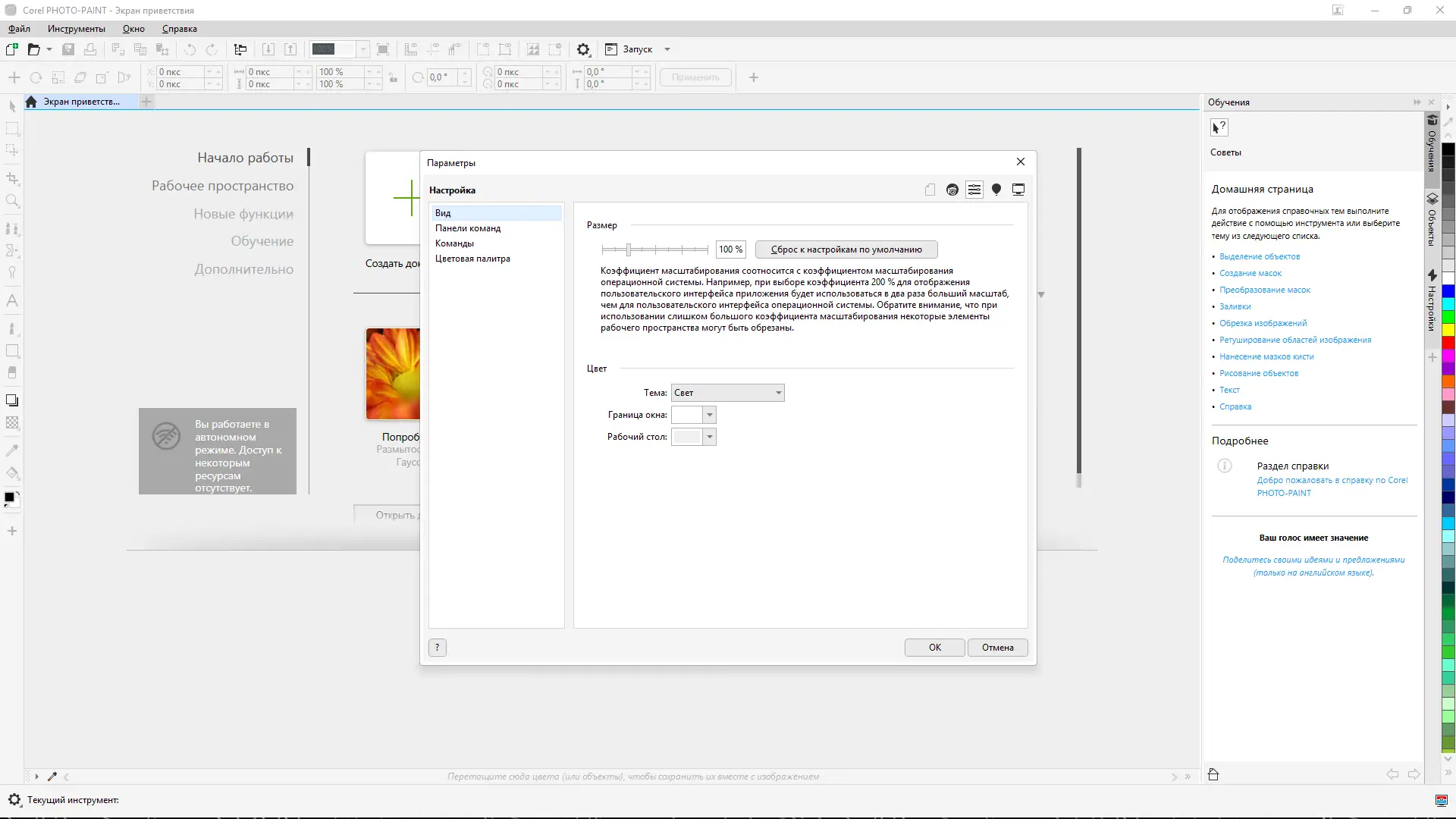The image size is (1456, 819).
Task: Select the Text tool
Action: pos(12,300)
